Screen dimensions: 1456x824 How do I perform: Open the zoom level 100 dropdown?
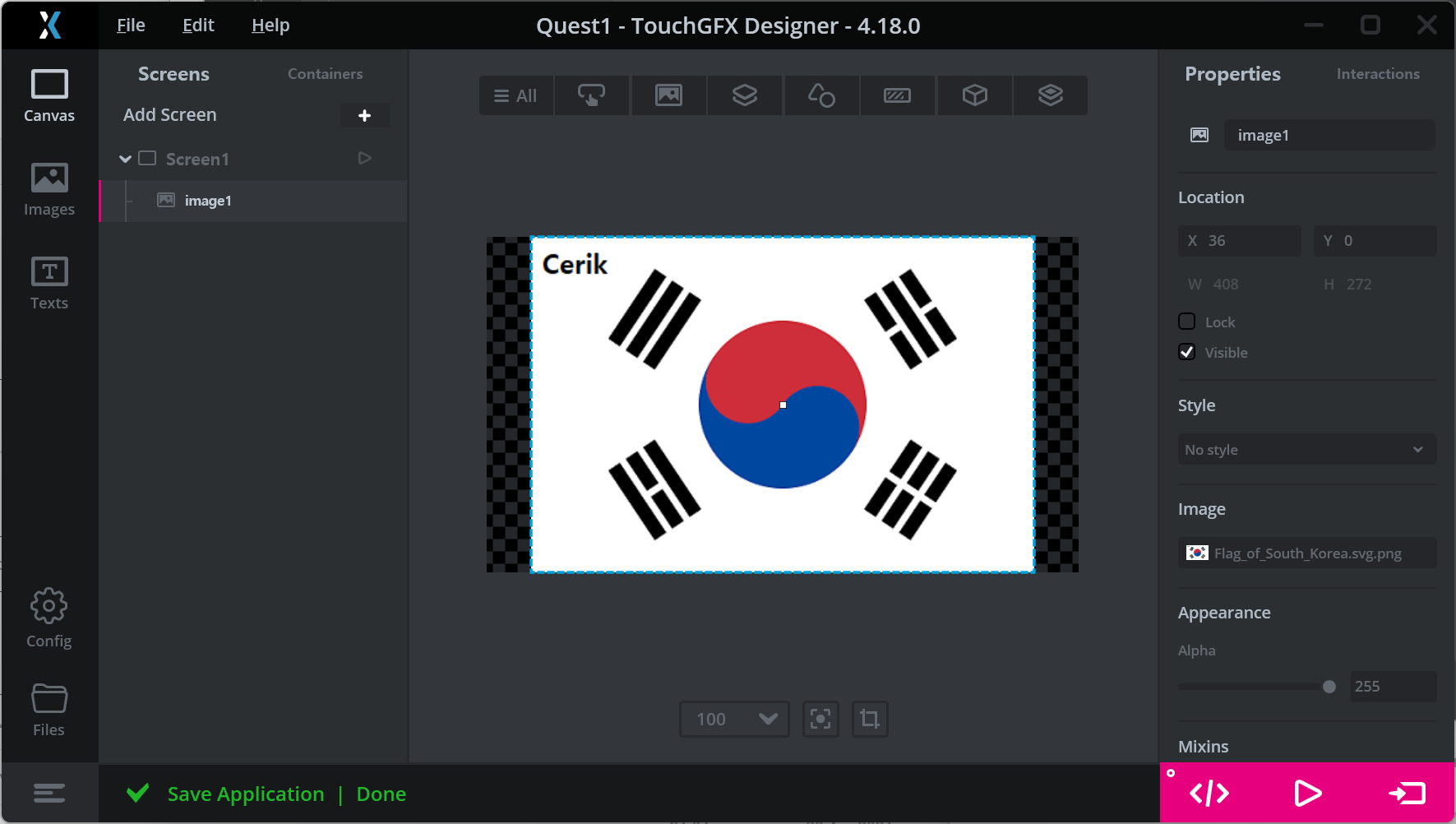[x=734, y=720]
